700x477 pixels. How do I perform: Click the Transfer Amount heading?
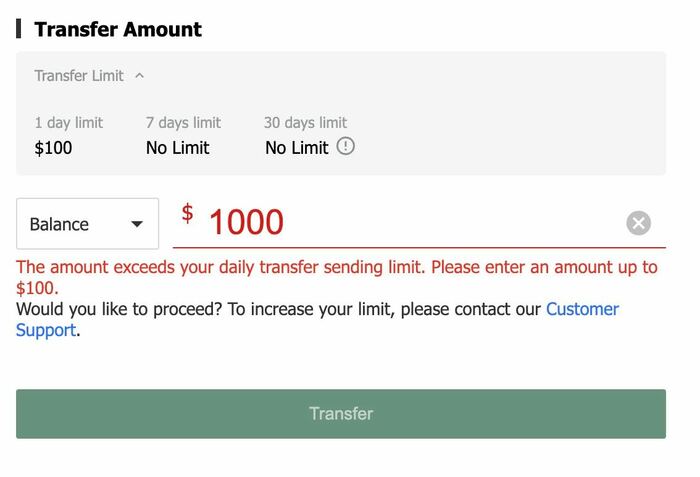[118, 29]
